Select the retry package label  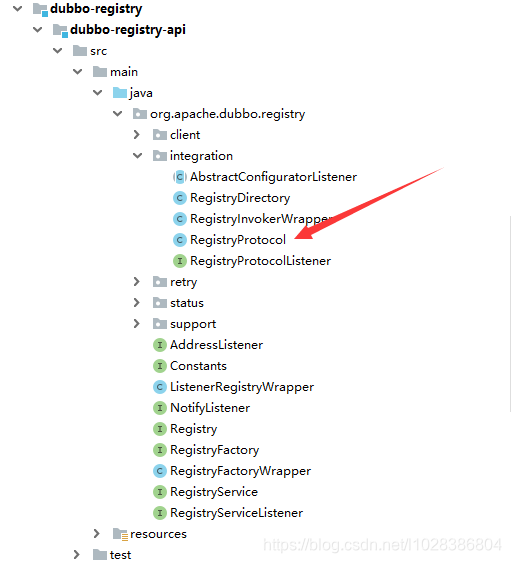[x=184, y=282]
